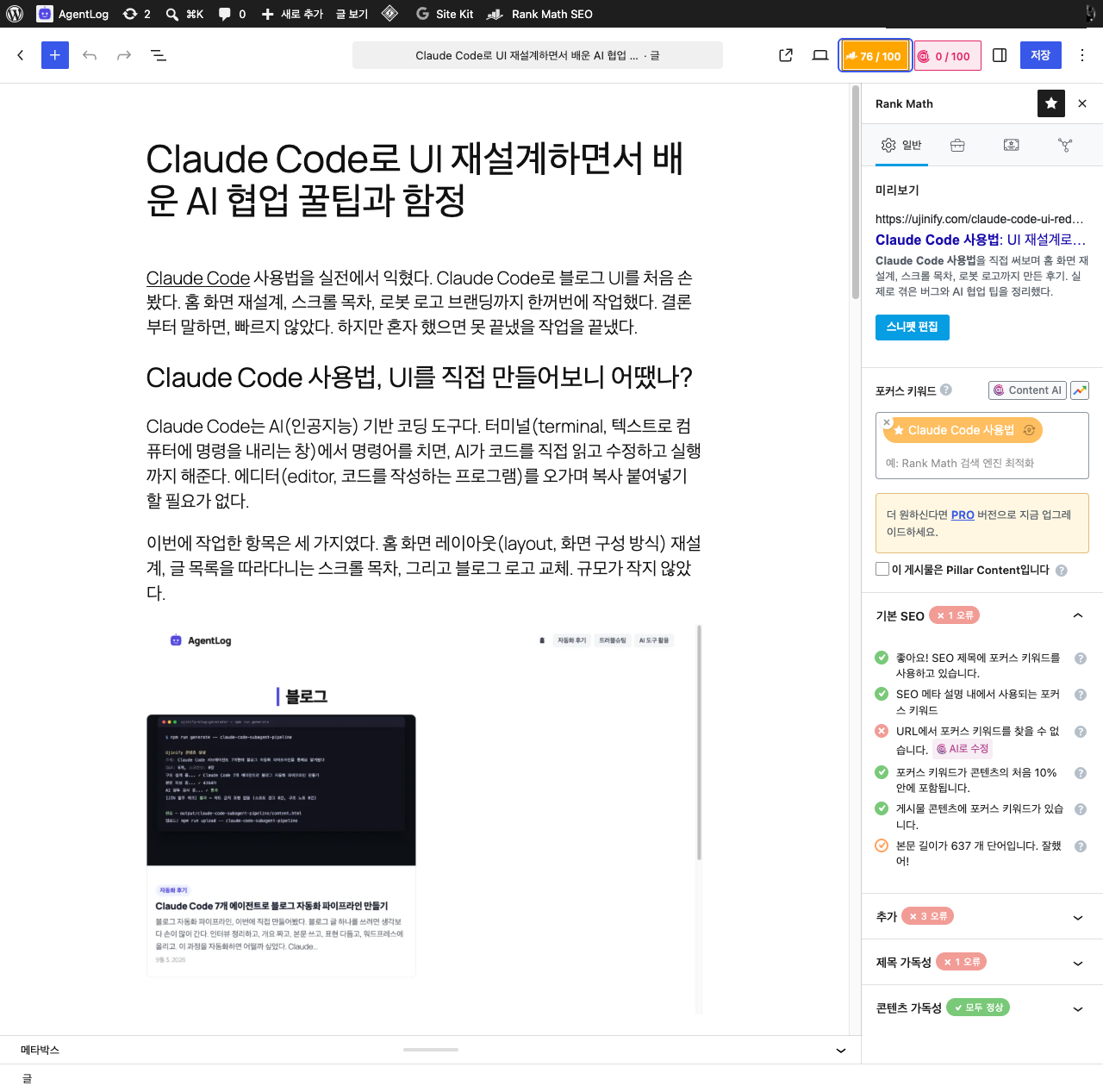1103x1092 pixels.
Task: Click 스니펫 편집 button
Action: point(913,328)
